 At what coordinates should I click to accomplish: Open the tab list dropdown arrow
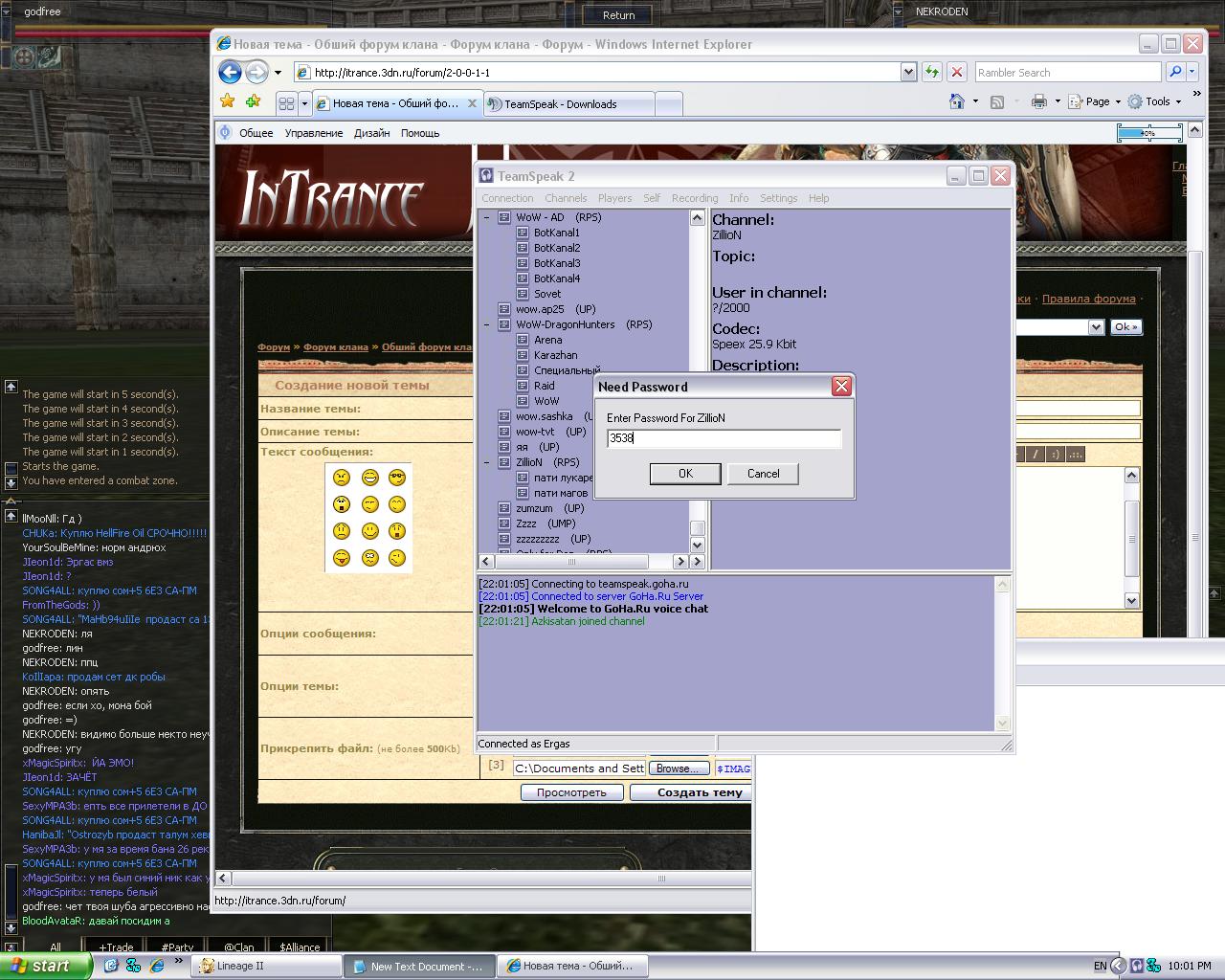[304, 103]
